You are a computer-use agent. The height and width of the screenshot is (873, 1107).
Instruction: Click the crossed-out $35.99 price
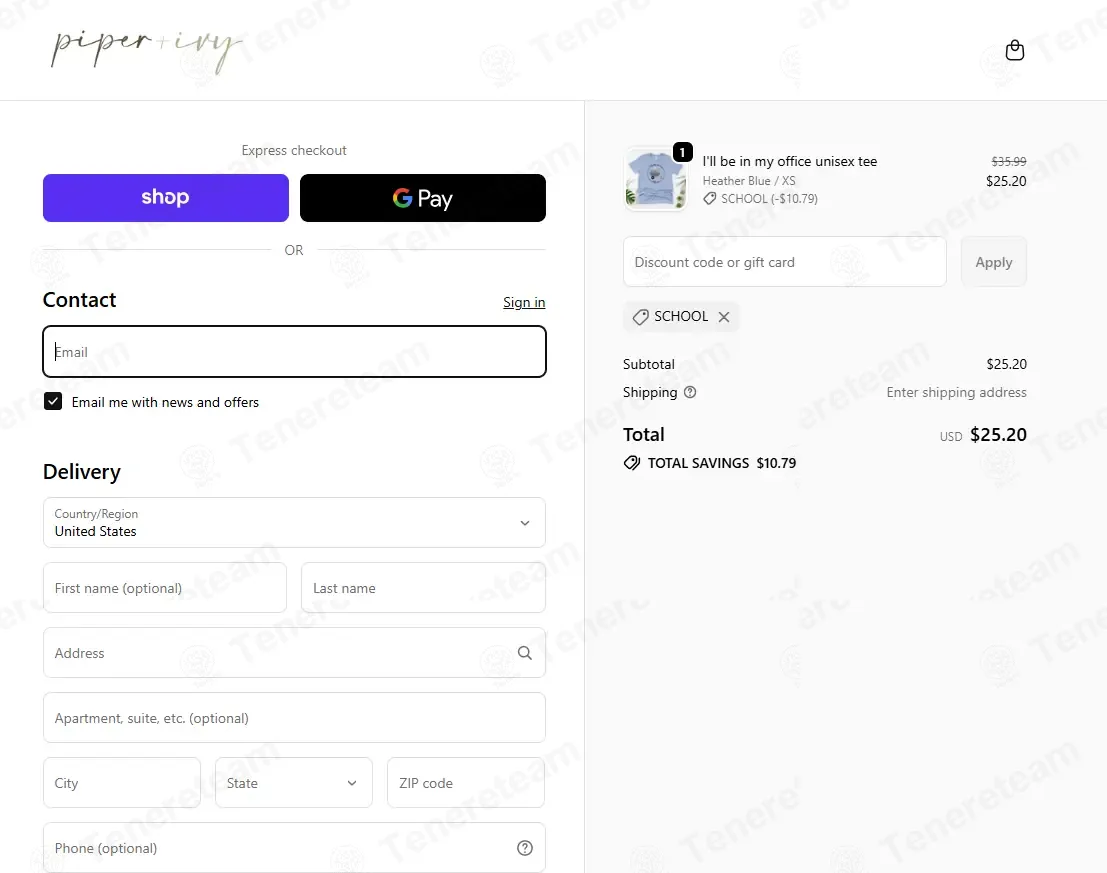[x=1008, y=162]
